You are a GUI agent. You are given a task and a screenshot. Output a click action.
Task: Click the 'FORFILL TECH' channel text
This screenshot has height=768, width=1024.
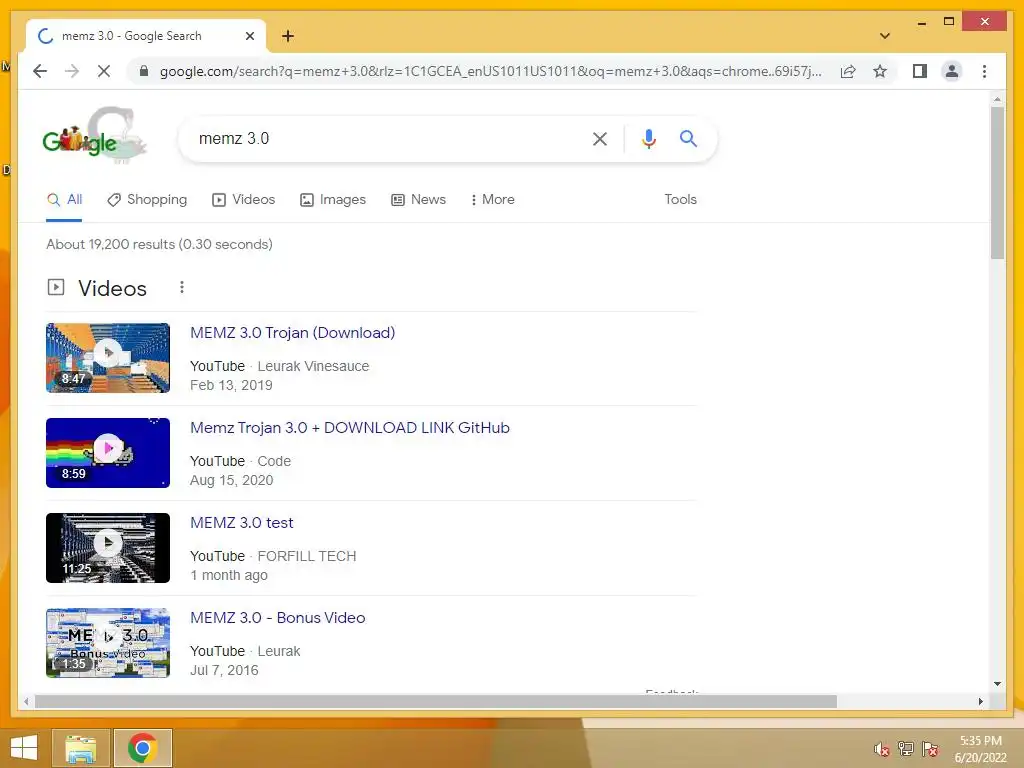pyautogui.click(x=307, y=556)
